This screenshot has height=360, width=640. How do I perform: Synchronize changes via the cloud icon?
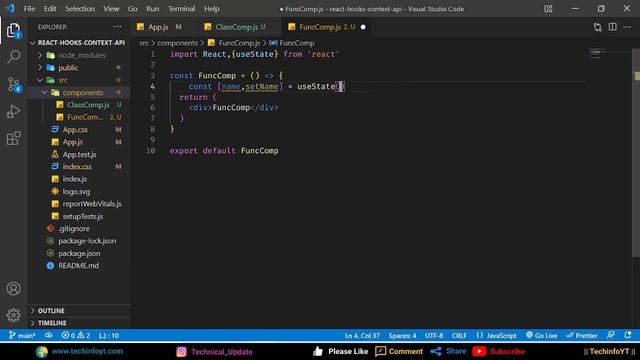49,336
